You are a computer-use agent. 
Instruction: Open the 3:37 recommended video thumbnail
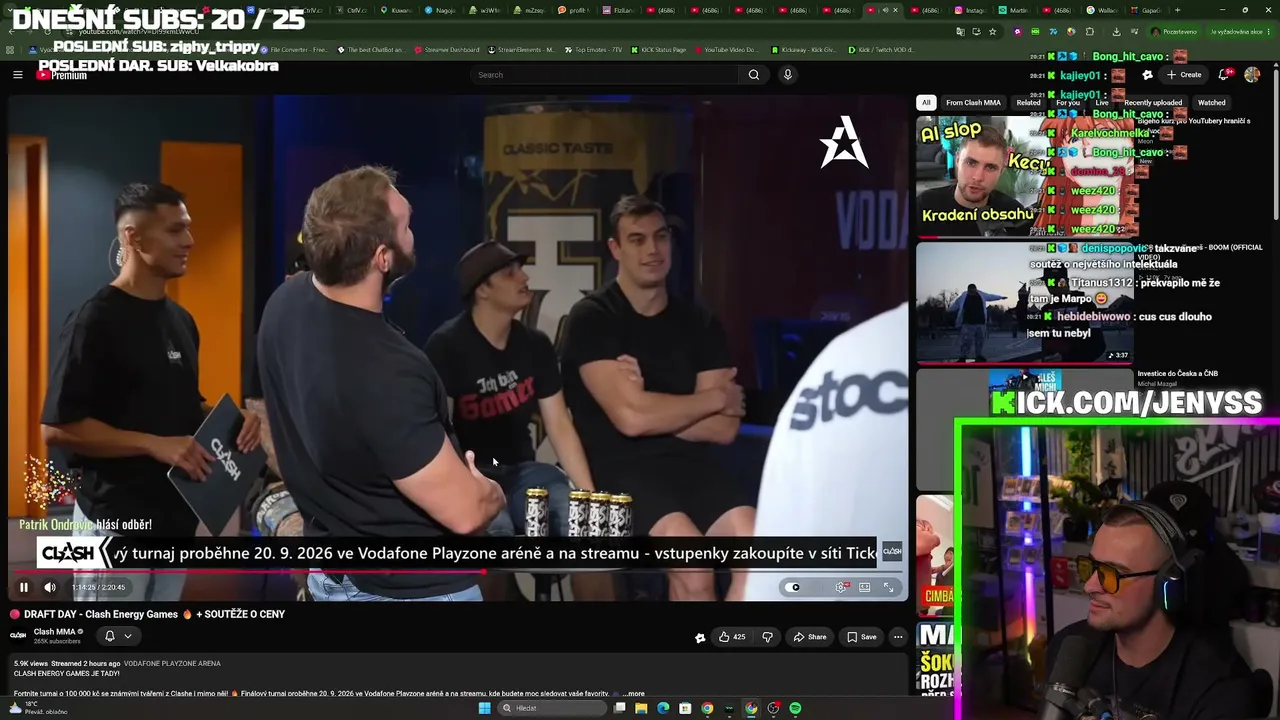point(1025,302)
